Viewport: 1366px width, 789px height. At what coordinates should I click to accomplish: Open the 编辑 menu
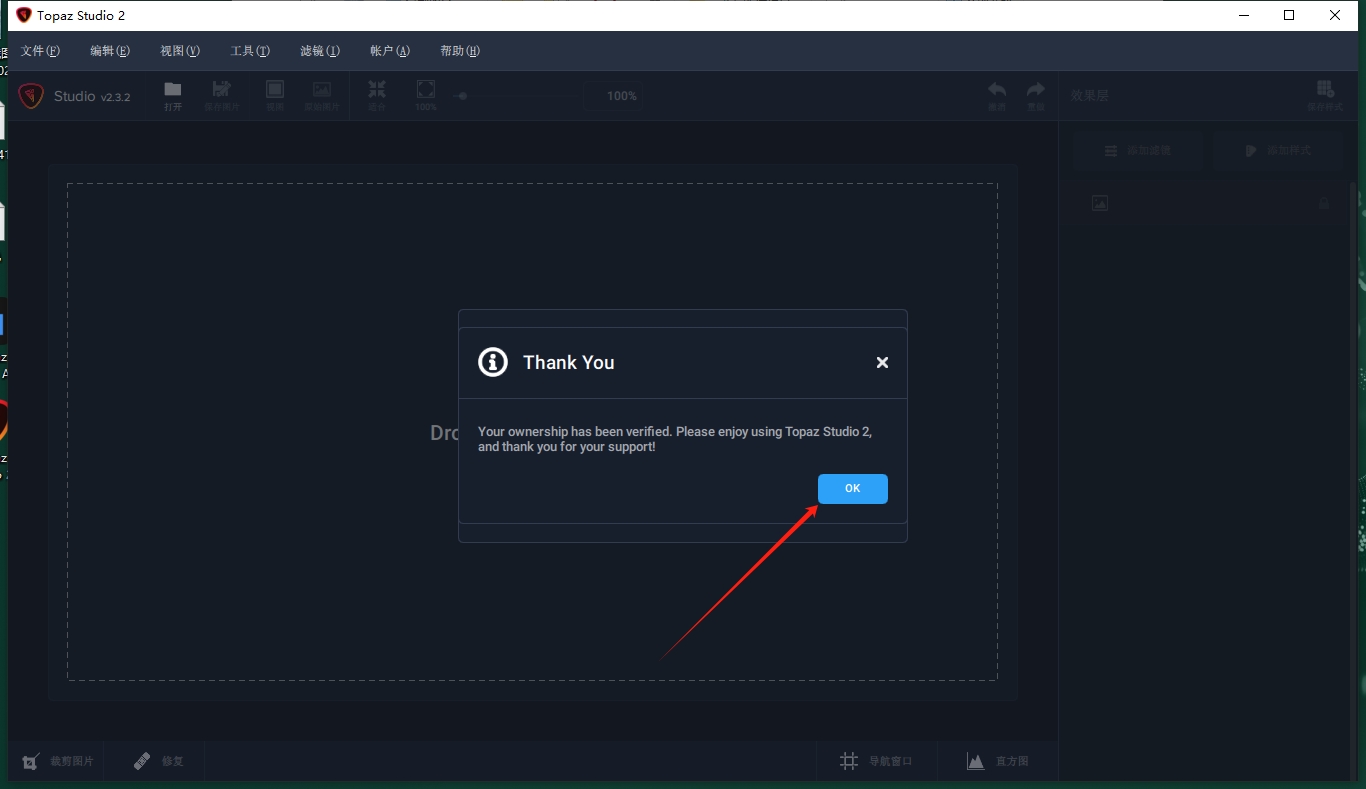(110, 51)
